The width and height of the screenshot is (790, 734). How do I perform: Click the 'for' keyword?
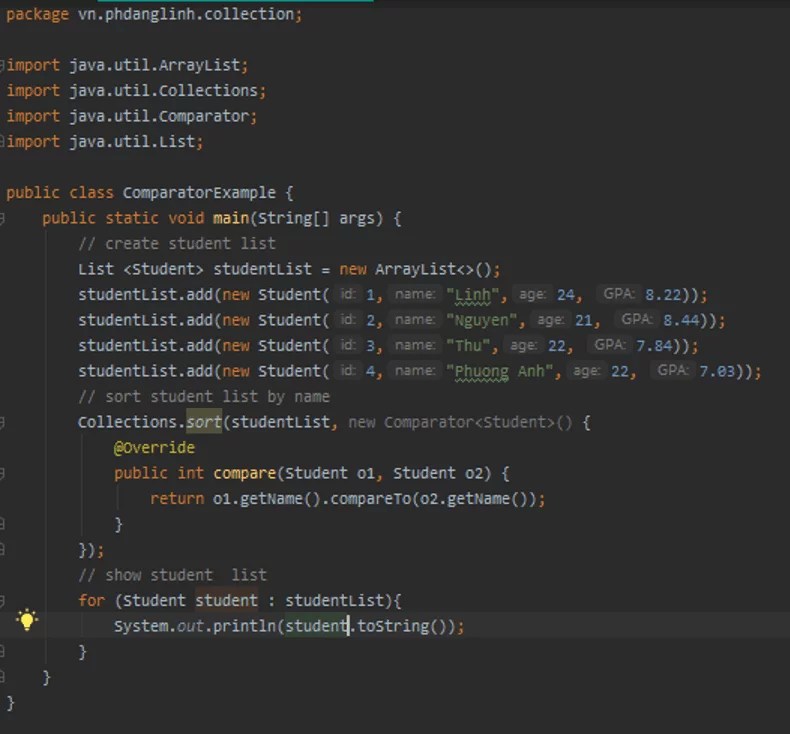[x=91, y=600]
